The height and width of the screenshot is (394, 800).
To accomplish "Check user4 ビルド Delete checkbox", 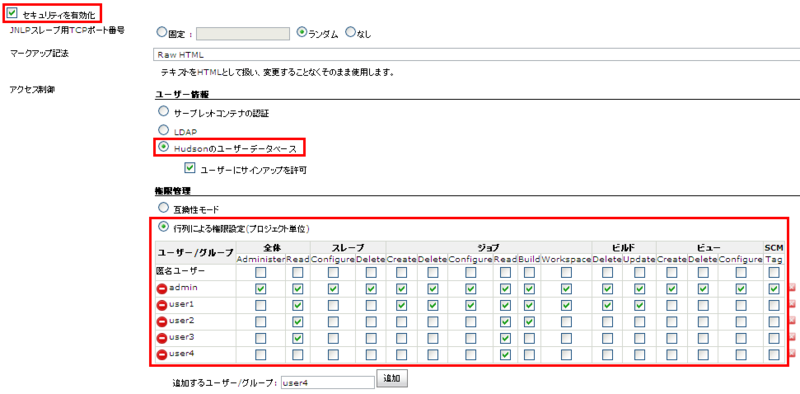I will 607,355.
